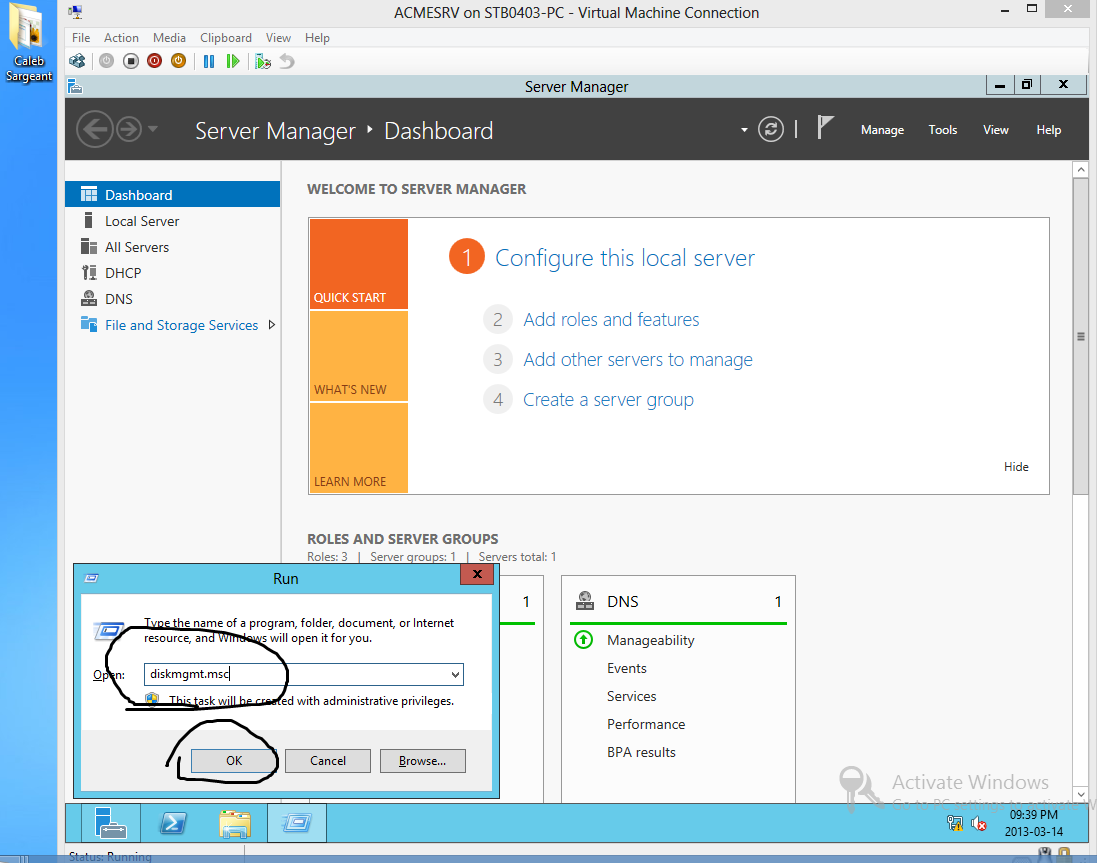1097x863 pixels.
Task: Open BPA results in the DNS tile
Action: [x=641, y=753]
